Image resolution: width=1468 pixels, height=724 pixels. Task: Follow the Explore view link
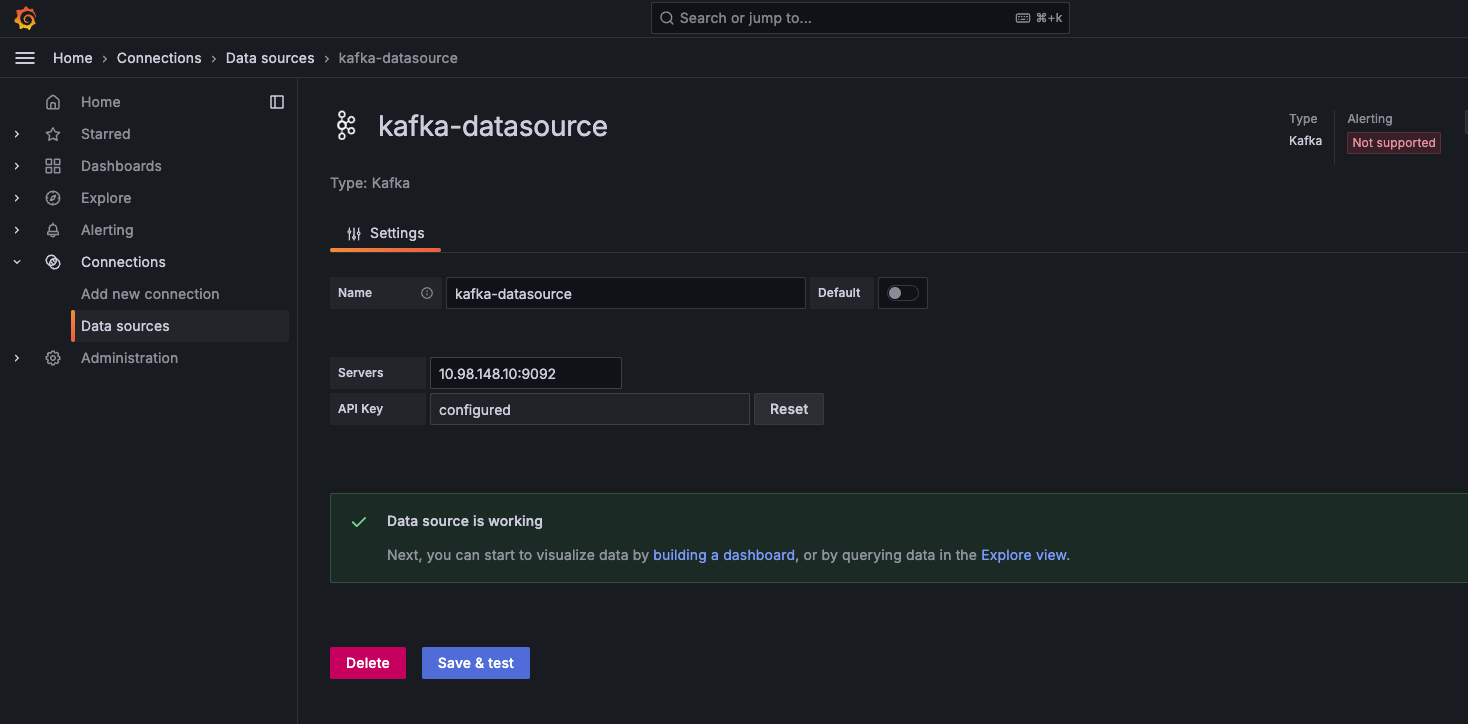pos(1024,555)
